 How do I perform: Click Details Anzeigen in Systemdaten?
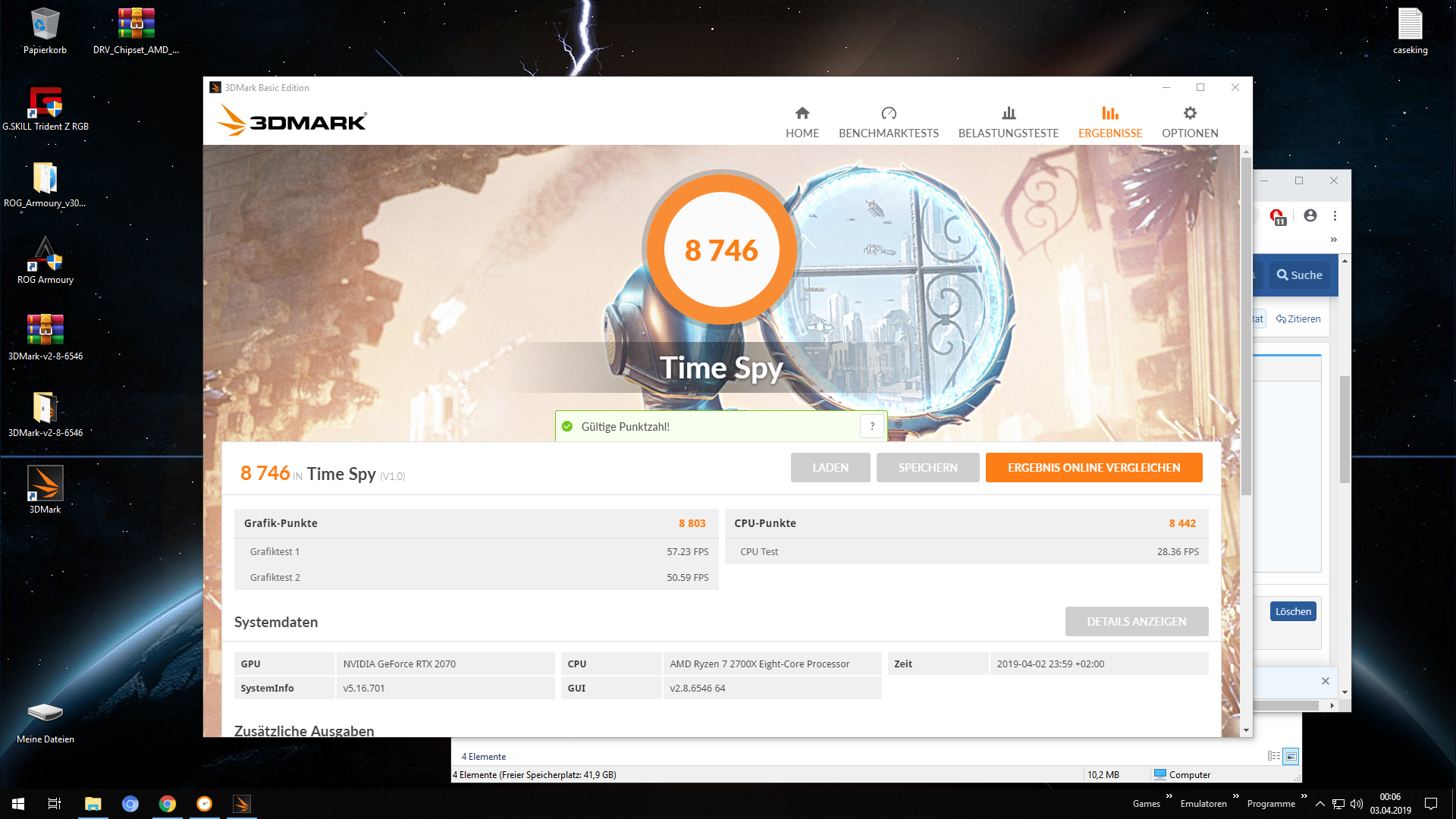point(1136,622)
